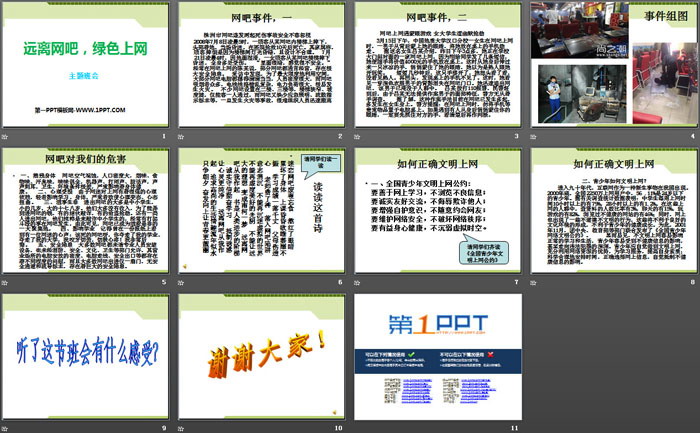Select slide 7 with 全国青少年文明上网公约
Image resolution: width=700 pixels, height=433 pixels.
pos(438,211)
